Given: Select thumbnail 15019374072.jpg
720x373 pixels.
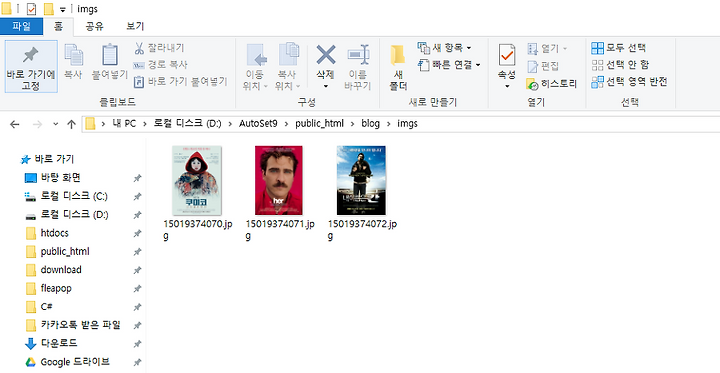Looking at the screenshot, I should click(x=361, y=181).
